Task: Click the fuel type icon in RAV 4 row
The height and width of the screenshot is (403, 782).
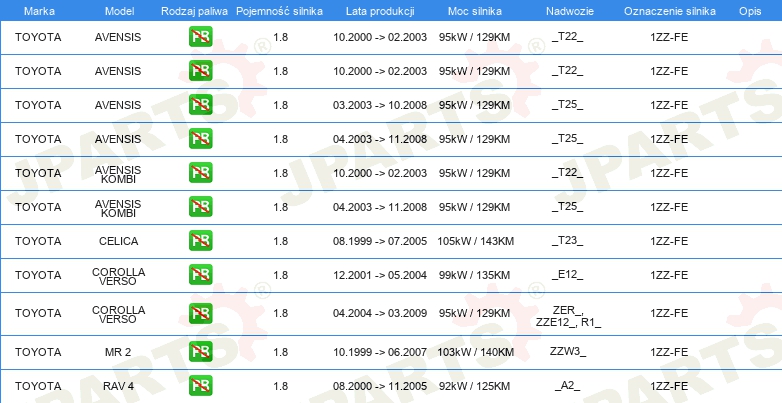Action: point(200,386)
